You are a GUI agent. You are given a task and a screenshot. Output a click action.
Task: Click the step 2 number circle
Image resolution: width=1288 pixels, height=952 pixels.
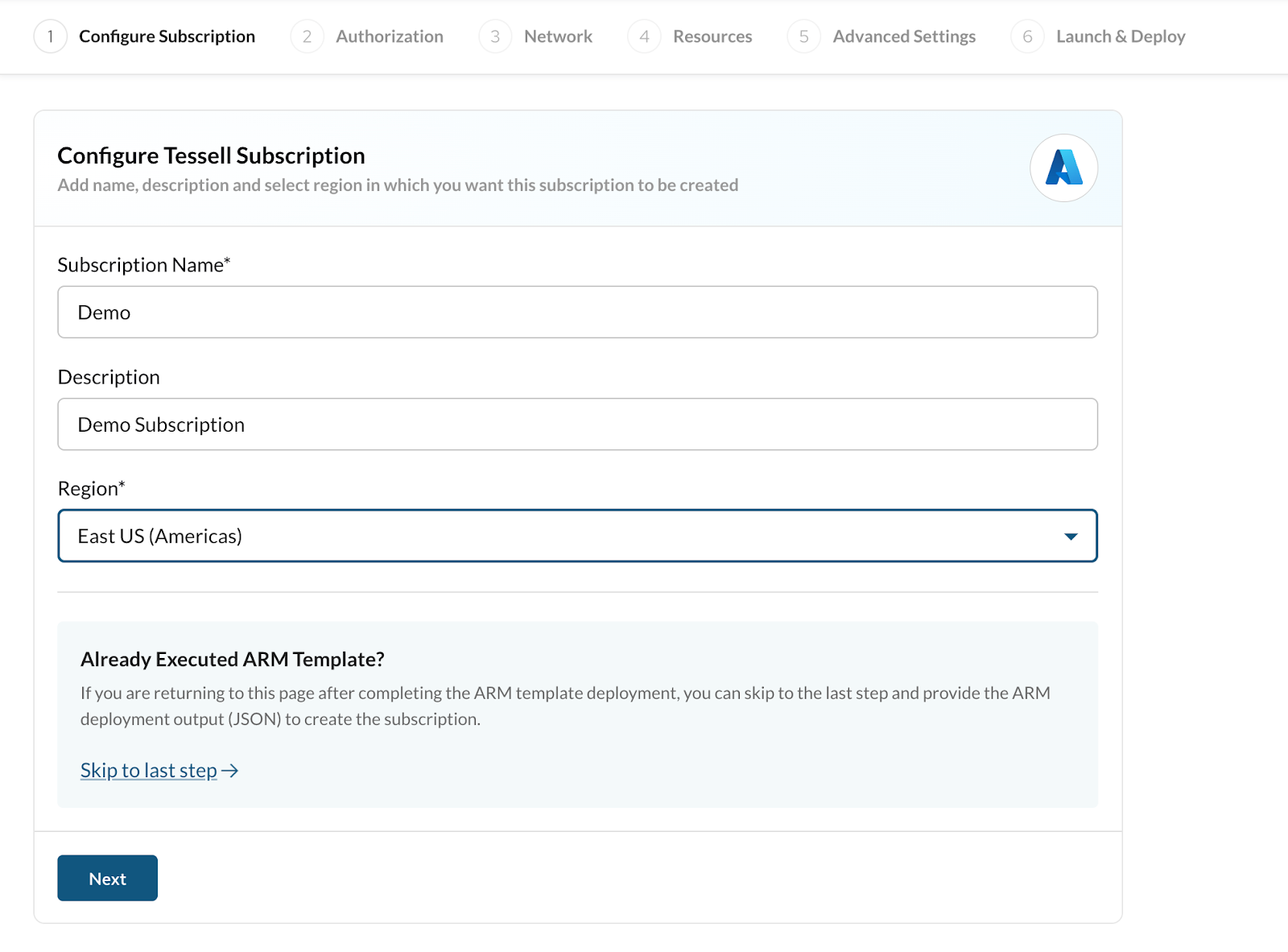(x=307, y=37)
